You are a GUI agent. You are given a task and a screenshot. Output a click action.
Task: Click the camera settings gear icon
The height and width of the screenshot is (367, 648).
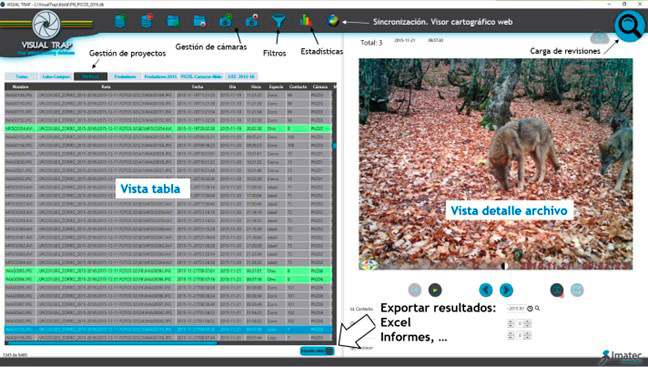(x=252, y=20)
